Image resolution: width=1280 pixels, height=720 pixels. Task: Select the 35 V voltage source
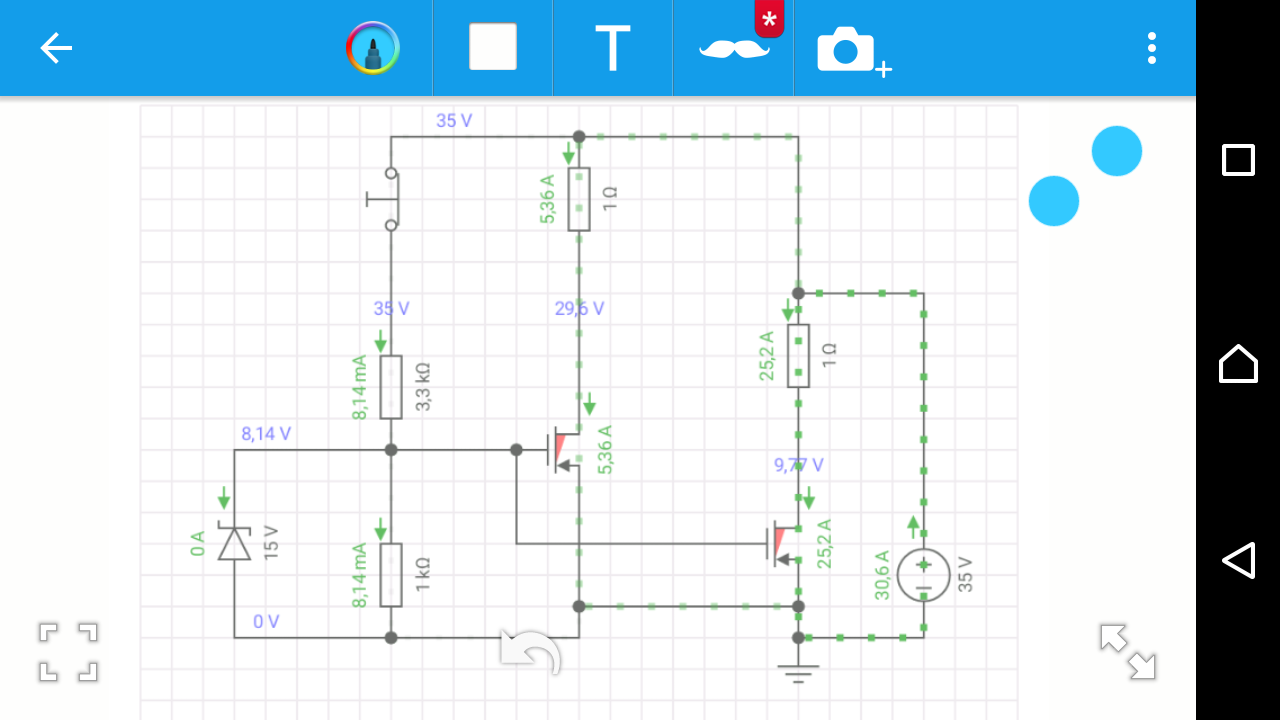point(923,575)
